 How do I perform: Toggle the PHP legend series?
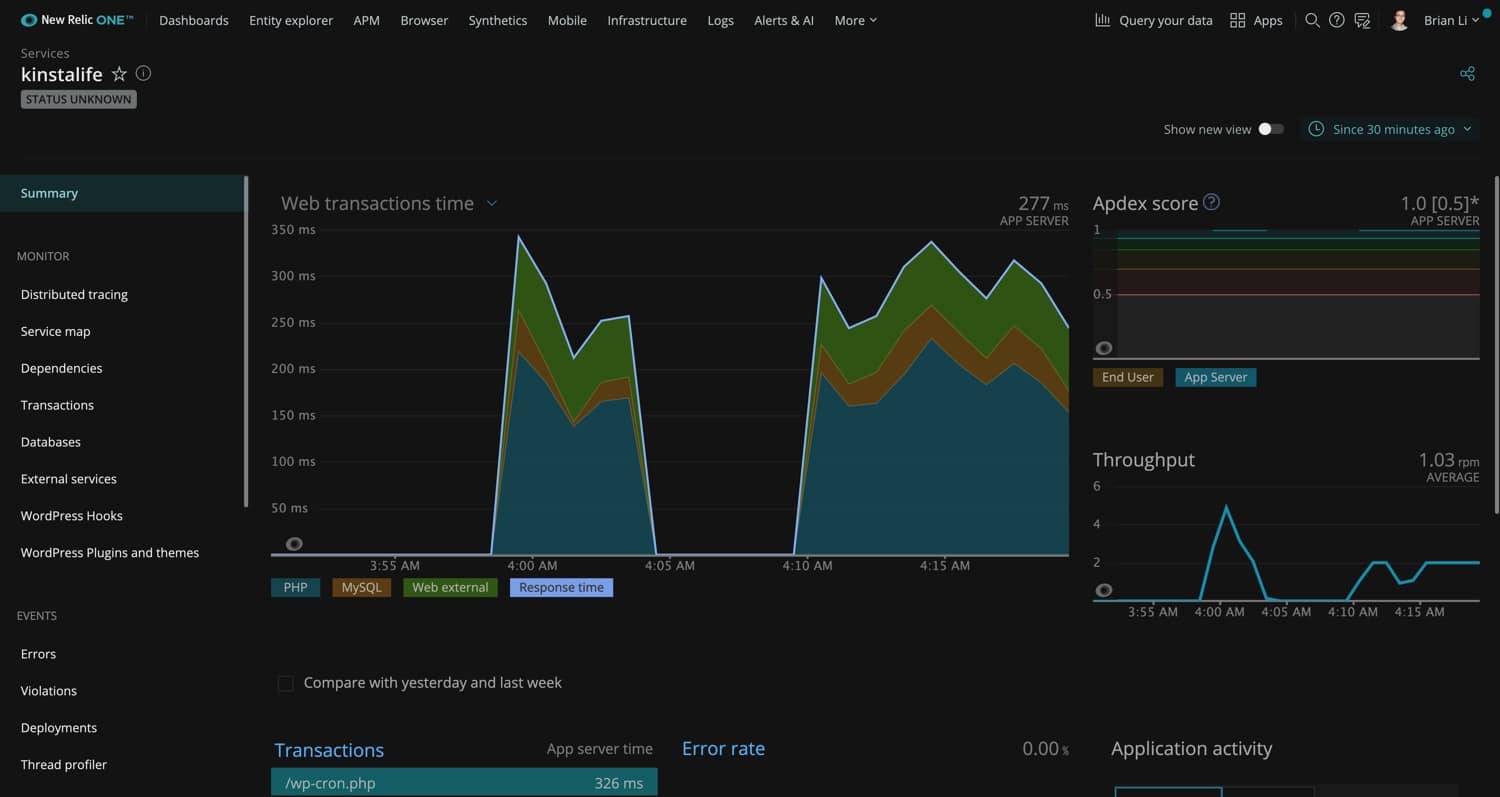(296, 587)
